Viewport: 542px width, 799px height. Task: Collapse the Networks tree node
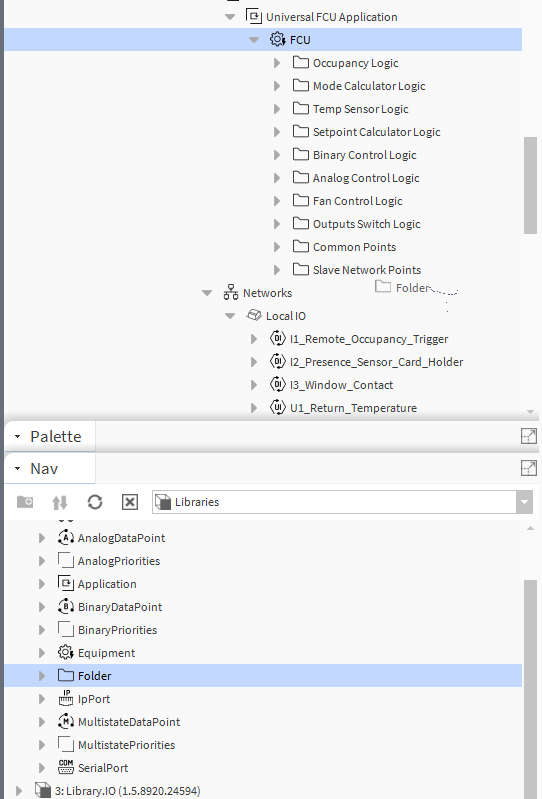[207, 293]
